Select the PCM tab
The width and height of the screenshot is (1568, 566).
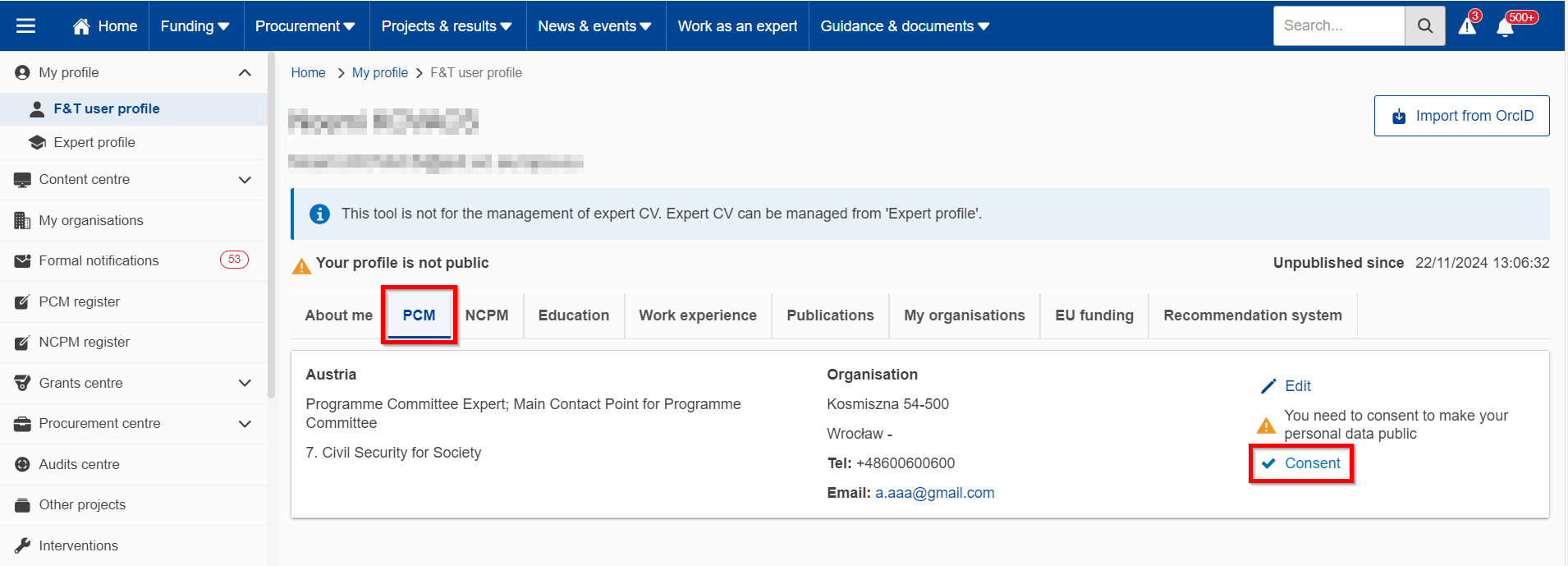(x=419, y=315)
